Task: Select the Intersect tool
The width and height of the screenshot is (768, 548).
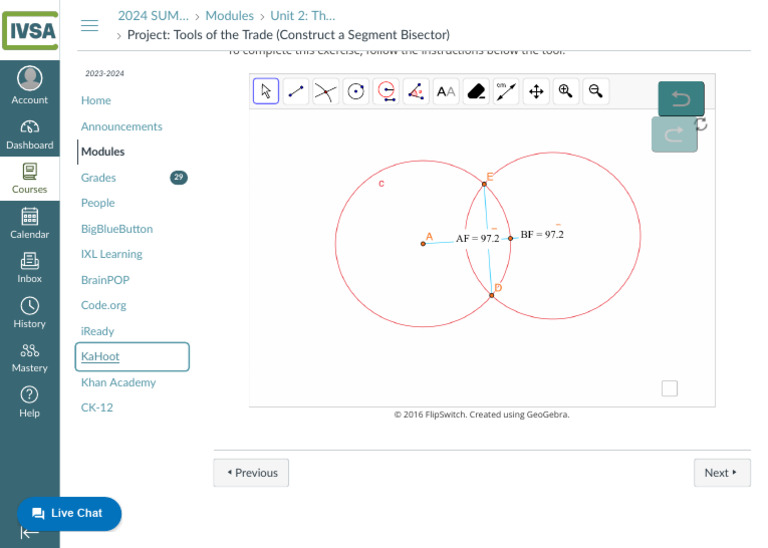Action: 326,91
